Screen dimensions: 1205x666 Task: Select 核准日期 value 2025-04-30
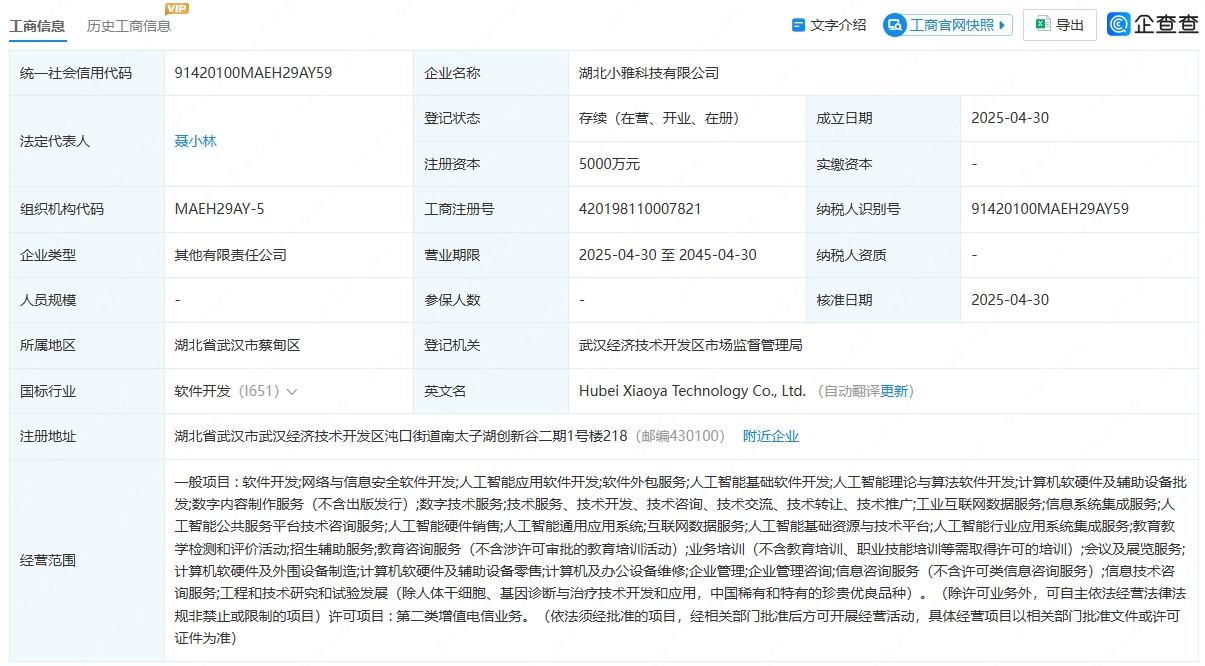[1010, 300]
